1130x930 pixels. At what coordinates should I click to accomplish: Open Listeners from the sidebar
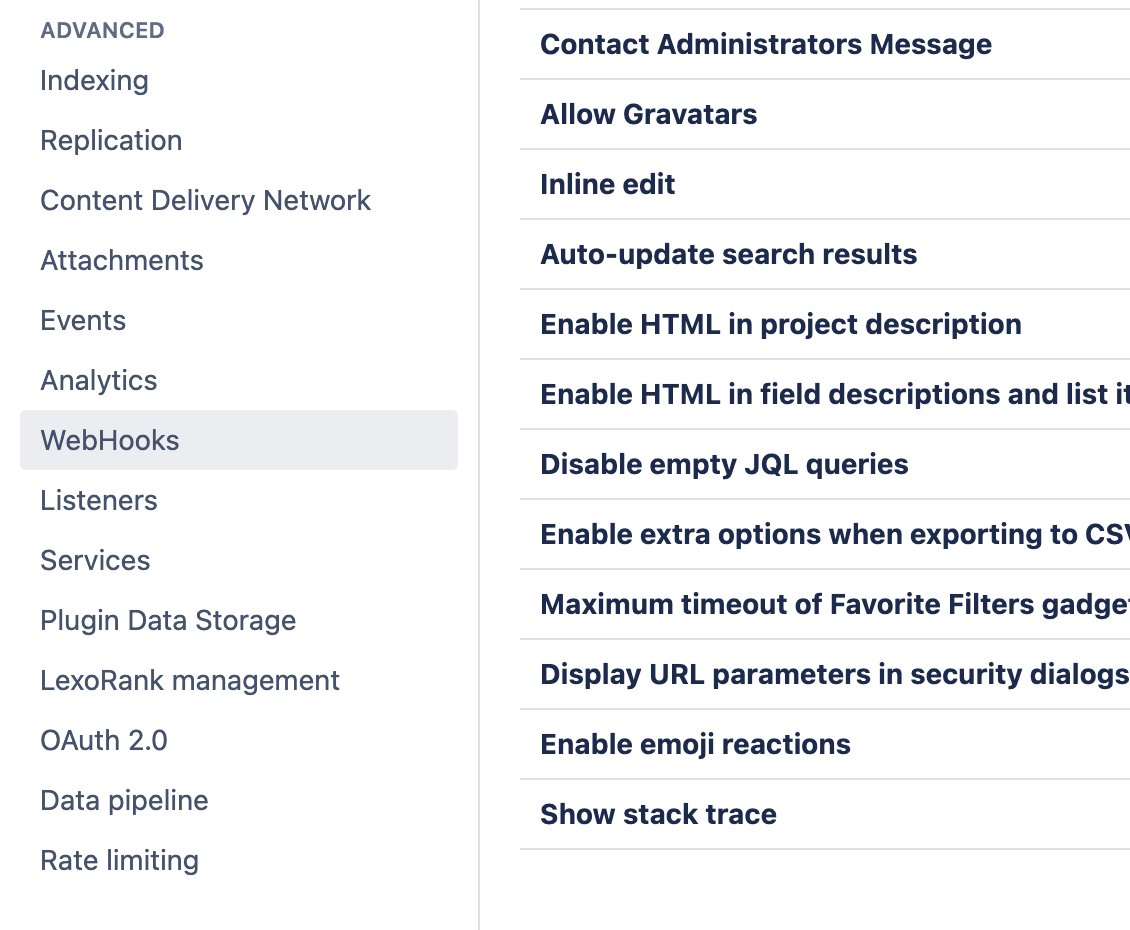(99, 501)
